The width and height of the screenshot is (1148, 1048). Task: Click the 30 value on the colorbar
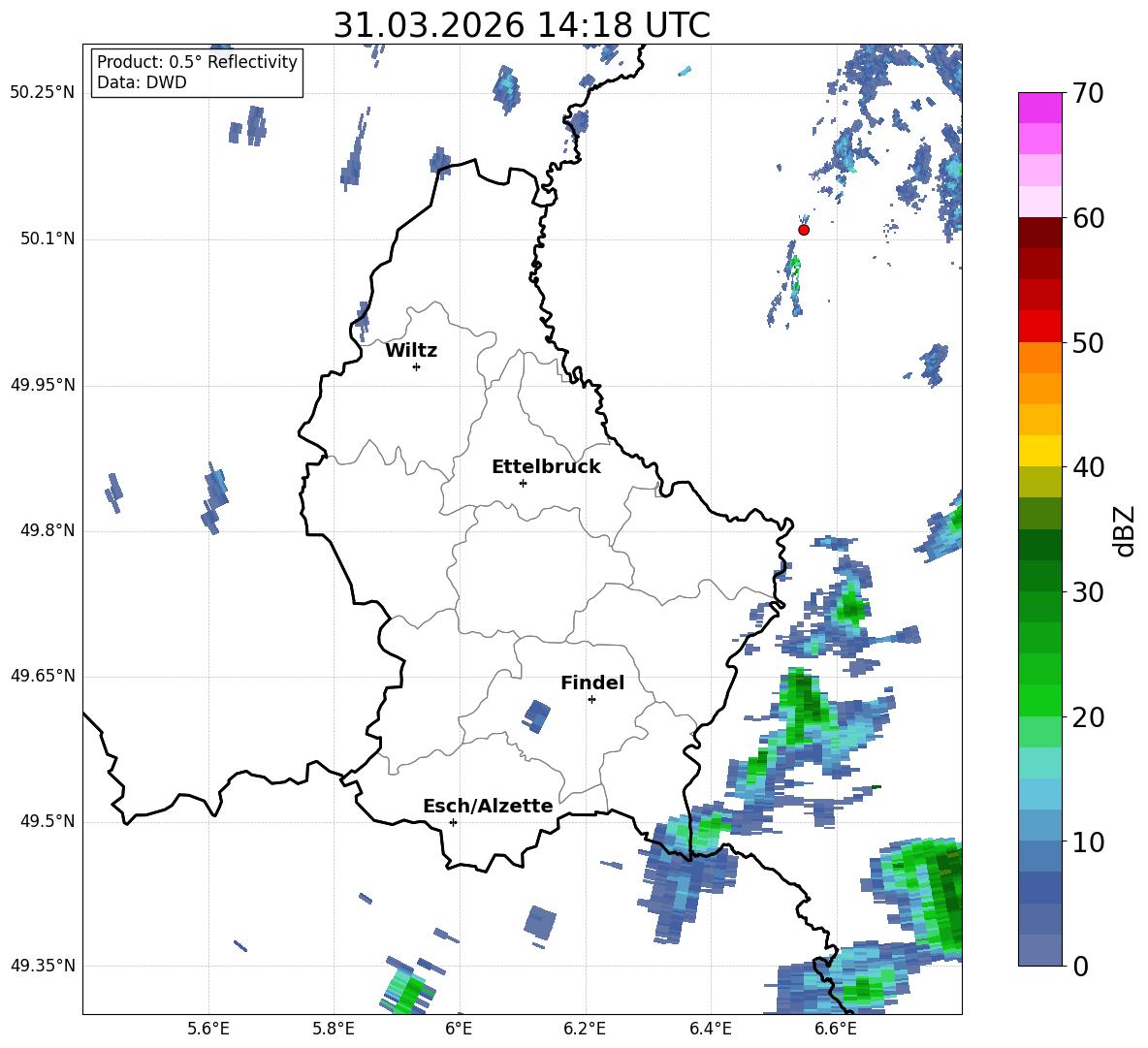[1088, 592]
